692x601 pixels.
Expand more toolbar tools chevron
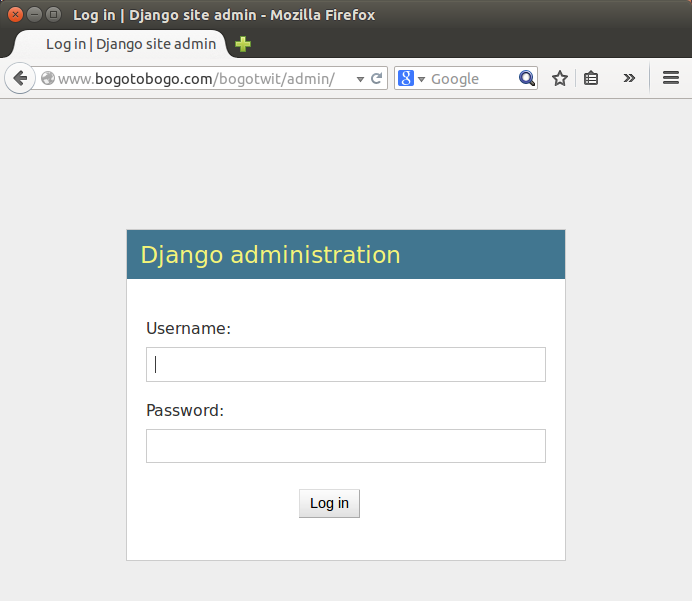(629, 79)
